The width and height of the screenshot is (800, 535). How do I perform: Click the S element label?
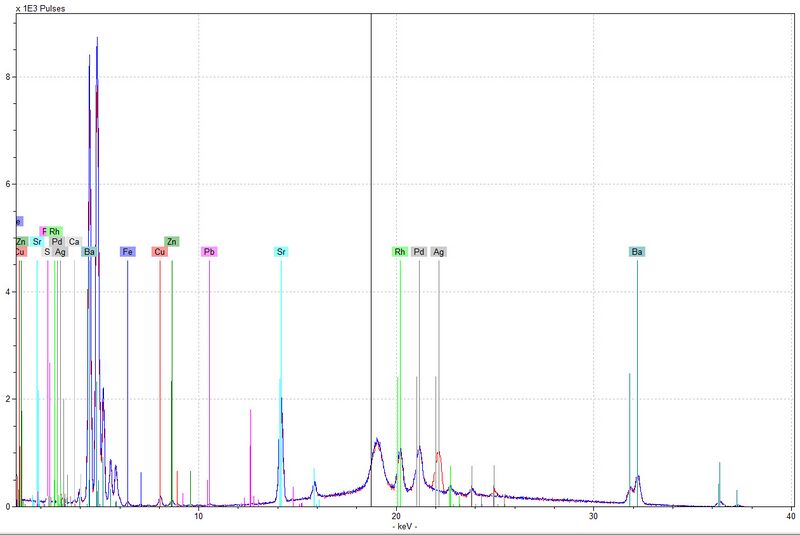[x=47, y=252]
